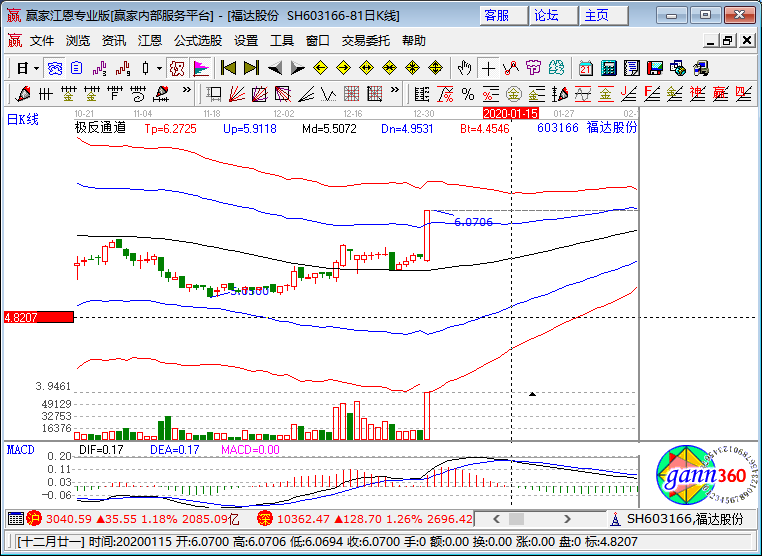Image resolution: width=762 pixels, height=556 pixels.
Task: Toggle the crosshair cursor tool
Action: click(488, 68)
